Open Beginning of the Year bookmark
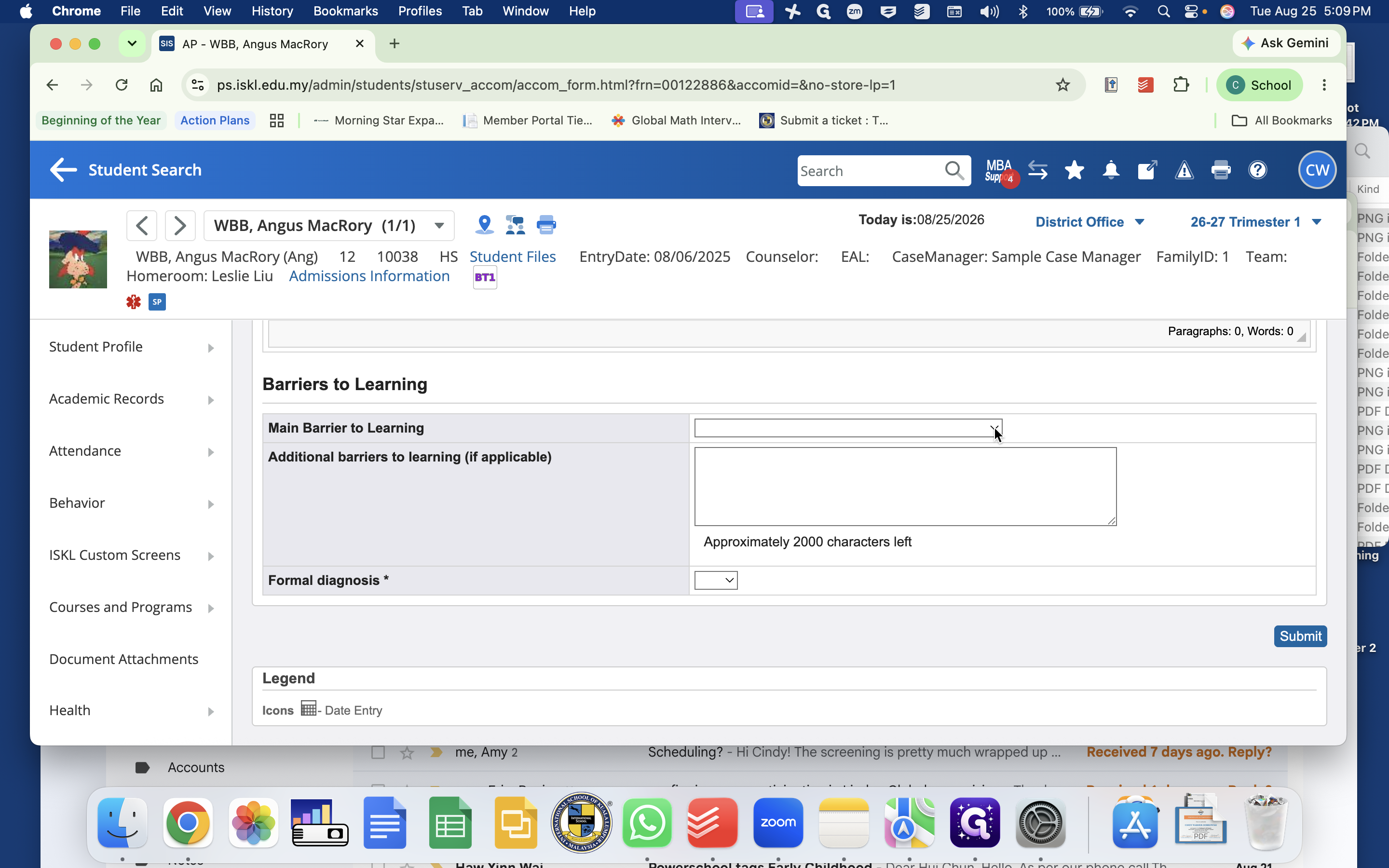 [x=101, y=121]
